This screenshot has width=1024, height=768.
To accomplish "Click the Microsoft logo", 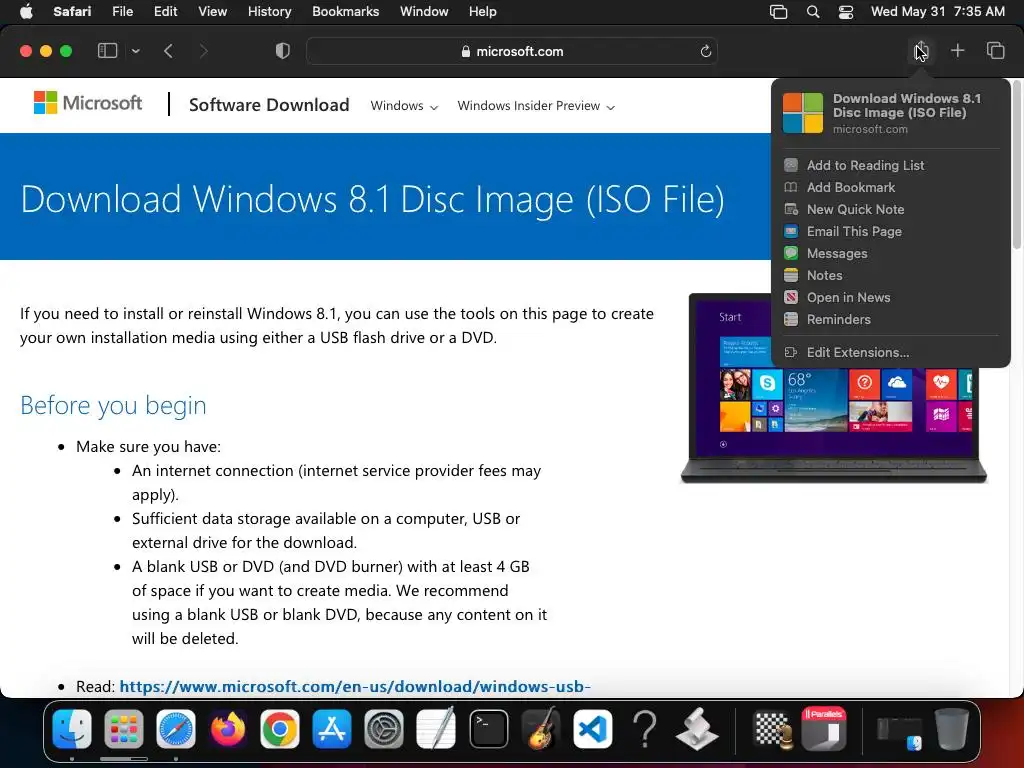I will click(88, 103).
